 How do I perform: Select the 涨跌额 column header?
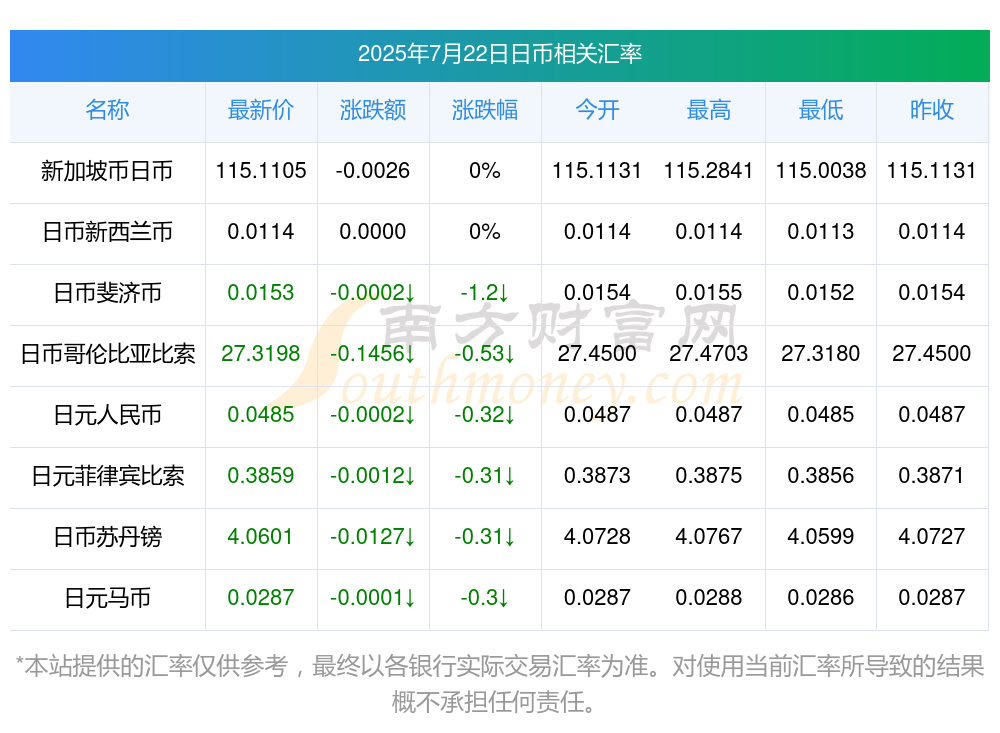[373, 110]
